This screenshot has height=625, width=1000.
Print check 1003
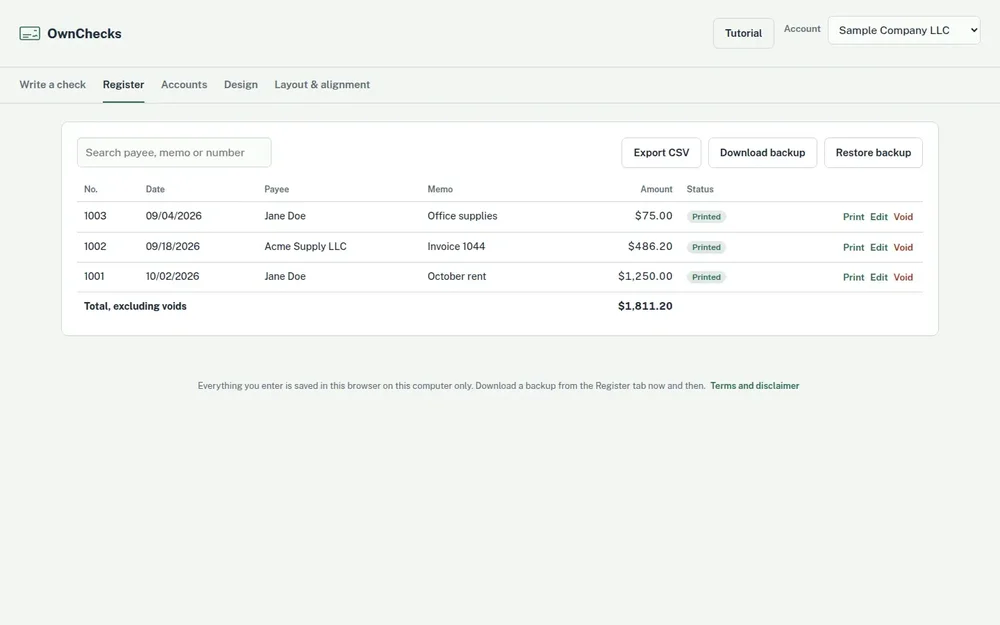coord(853,217)
